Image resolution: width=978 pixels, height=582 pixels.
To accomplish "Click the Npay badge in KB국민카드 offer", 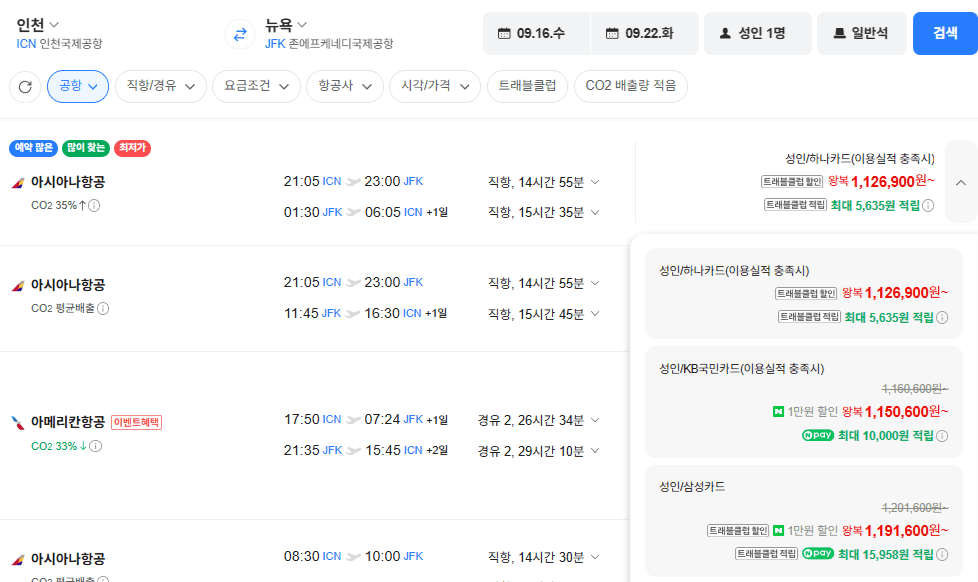I will click(818, 435).
